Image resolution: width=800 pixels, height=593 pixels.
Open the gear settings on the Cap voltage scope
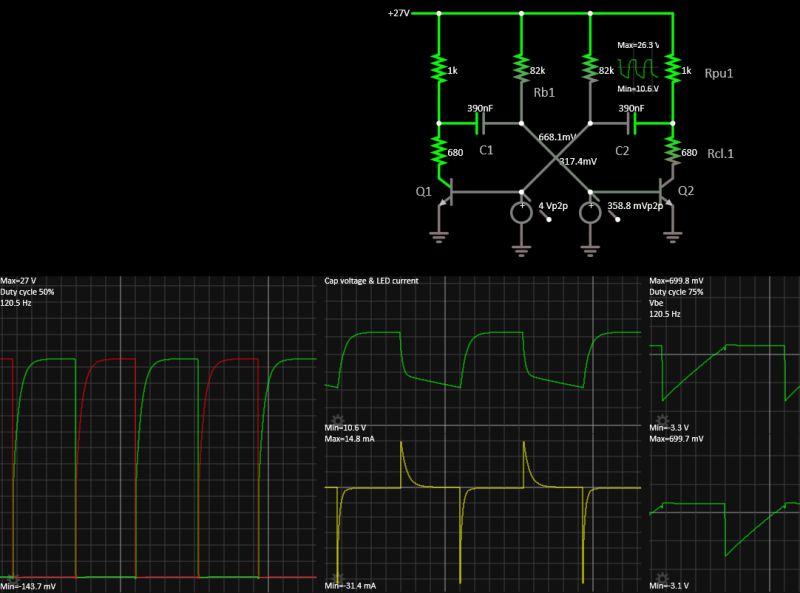[x=337, y=419]
